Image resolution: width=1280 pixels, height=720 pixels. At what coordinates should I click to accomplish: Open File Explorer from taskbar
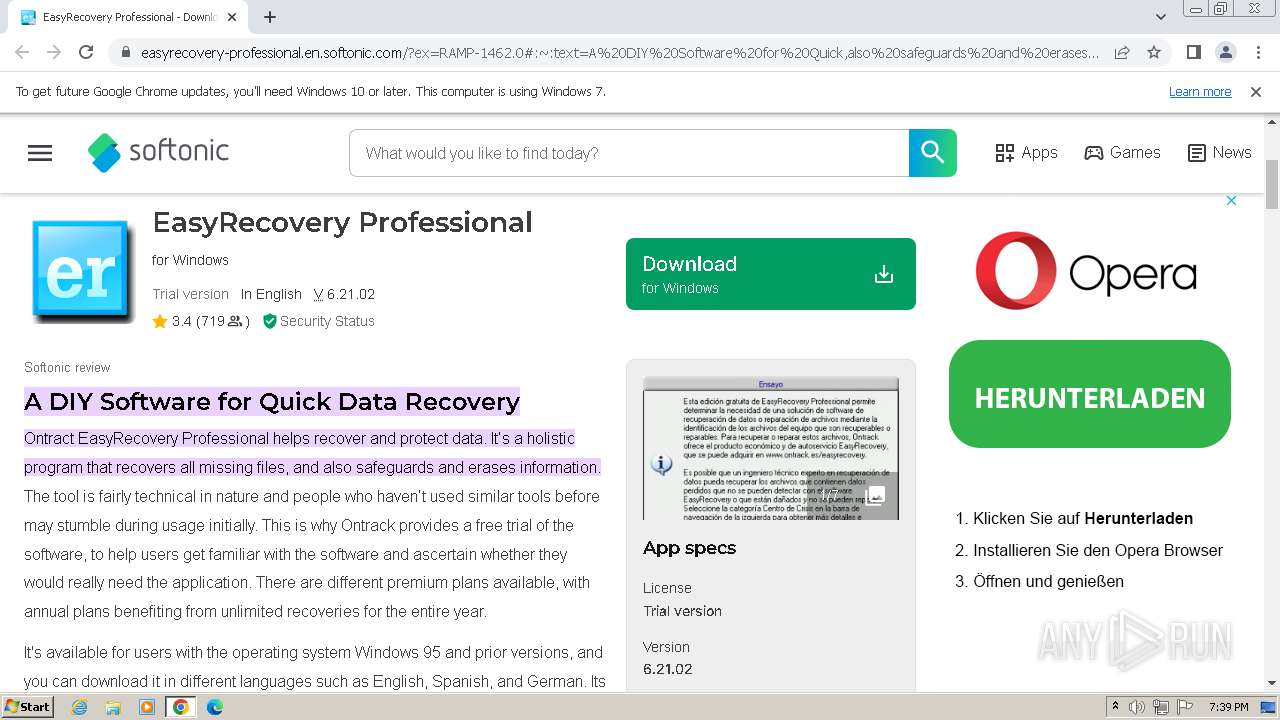point(113,707)
